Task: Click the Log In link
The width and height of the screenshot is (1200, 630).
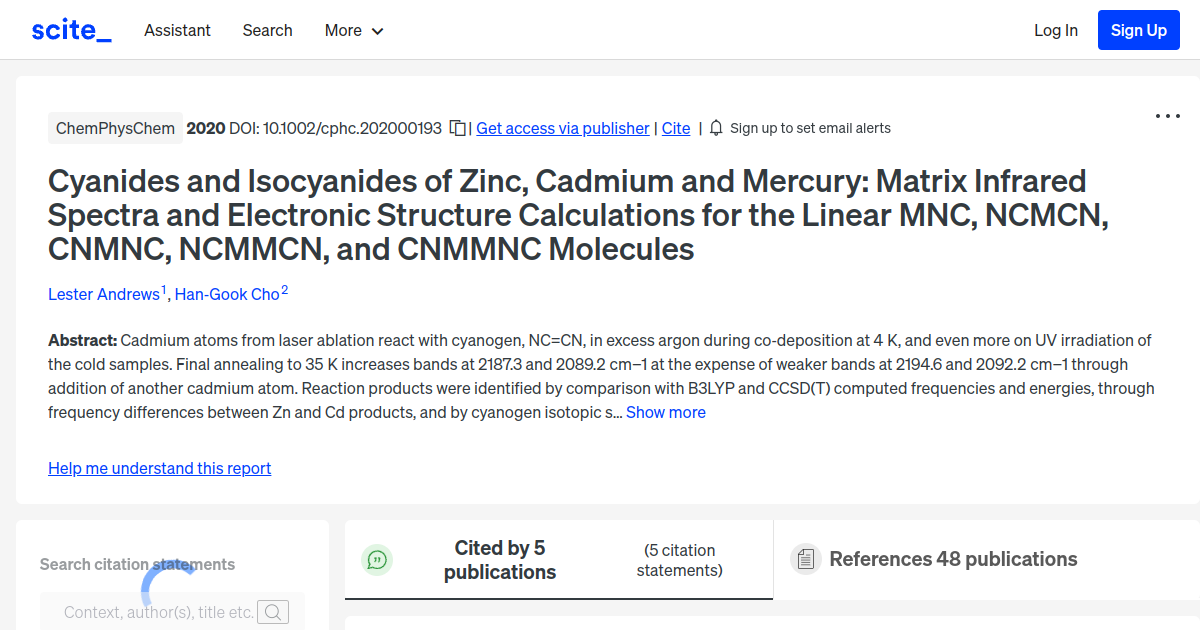Action: click(x=1055, y=30)
